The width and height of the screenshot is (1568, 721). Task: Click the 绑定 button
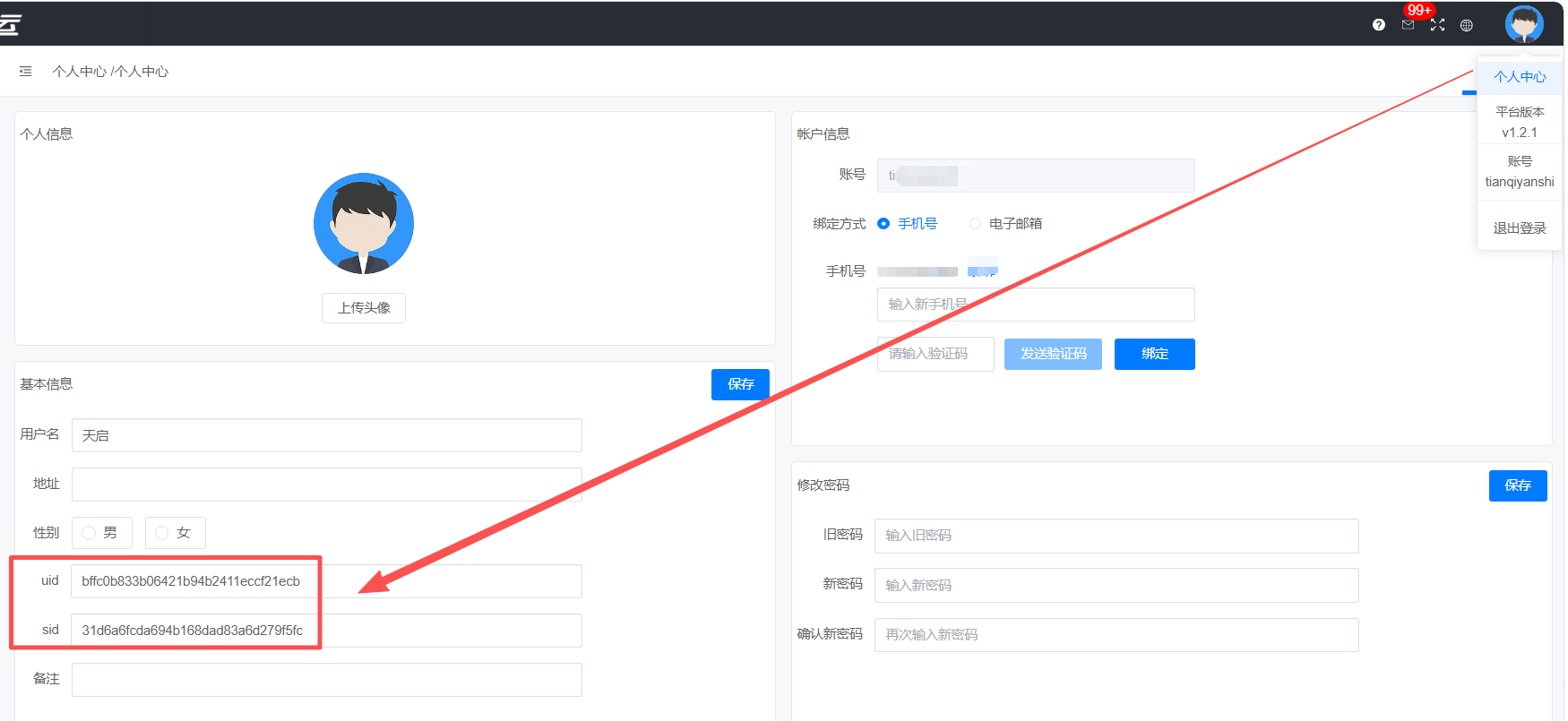tap(1154, 354)
